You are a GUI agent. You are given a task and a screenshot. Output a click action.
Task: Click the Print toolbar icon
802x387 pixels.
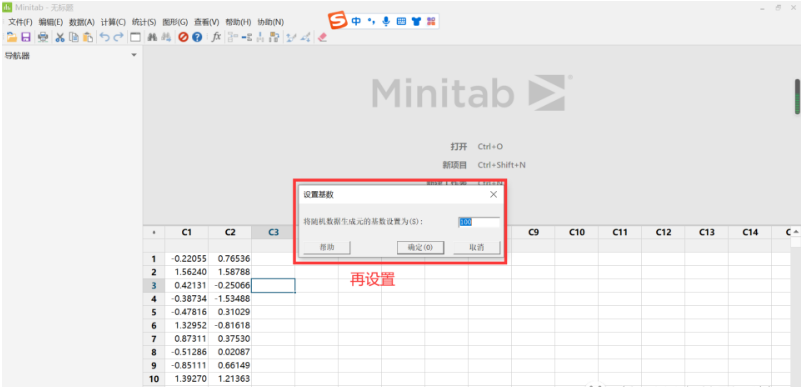coord(43,37)
